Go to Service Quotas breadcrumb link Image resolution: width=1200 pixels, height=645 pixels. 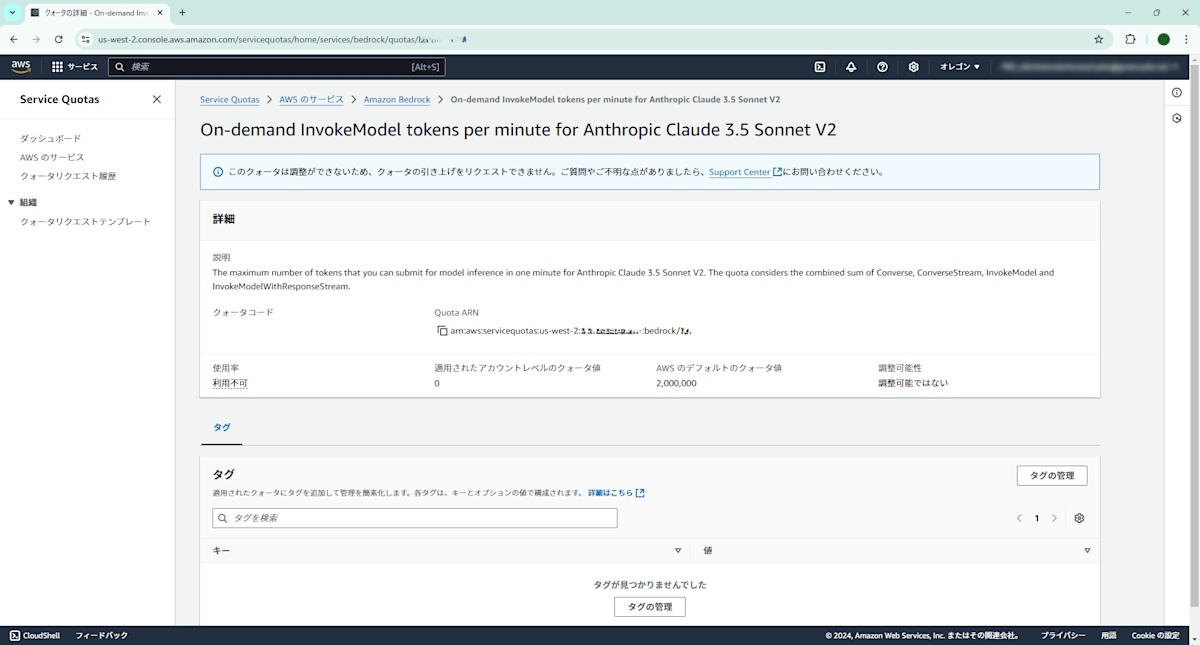pyautogui.click(x=230, y=100)
